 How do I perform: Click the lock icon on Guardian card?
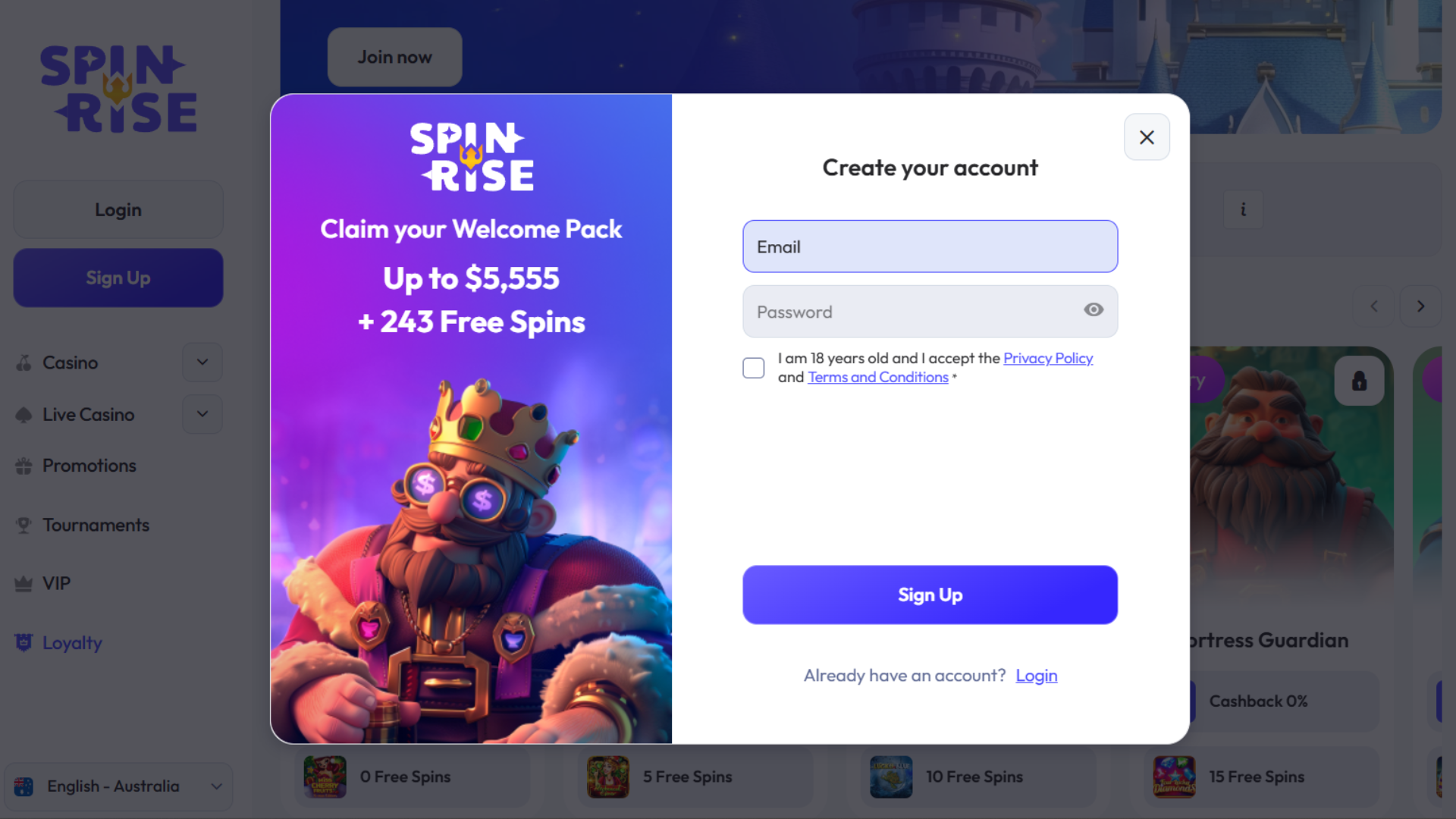(1359, 381)
